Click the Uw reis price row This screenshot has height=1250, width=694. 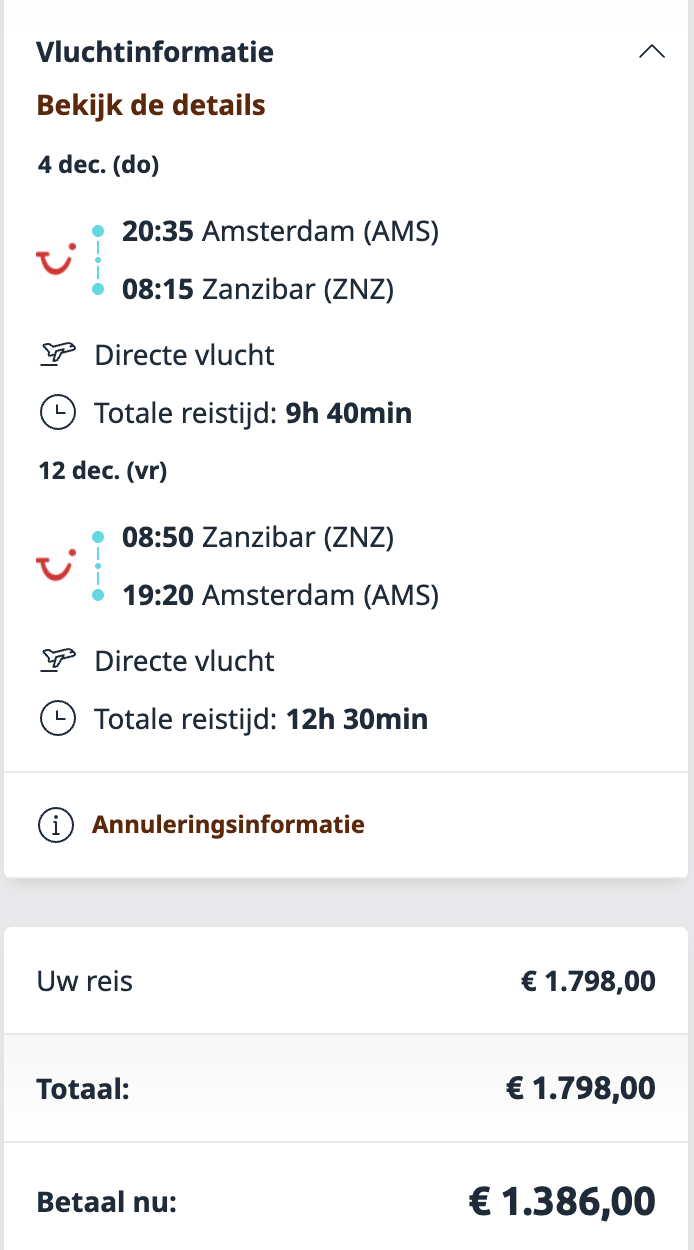(346, 981)
